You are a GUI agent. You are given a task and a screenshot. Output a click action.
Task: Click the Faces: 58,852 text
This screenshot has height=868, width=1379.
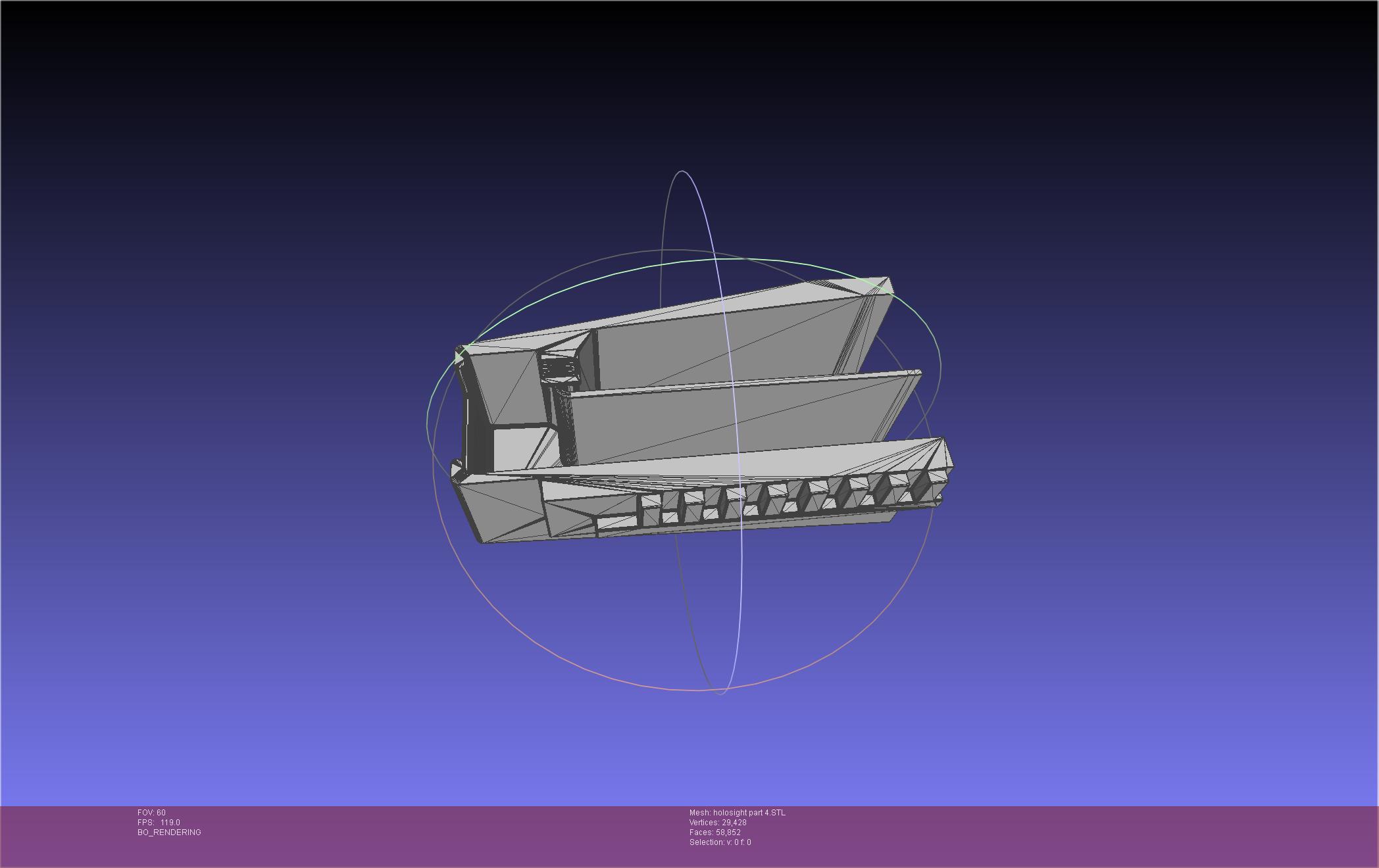coord(715,832)
